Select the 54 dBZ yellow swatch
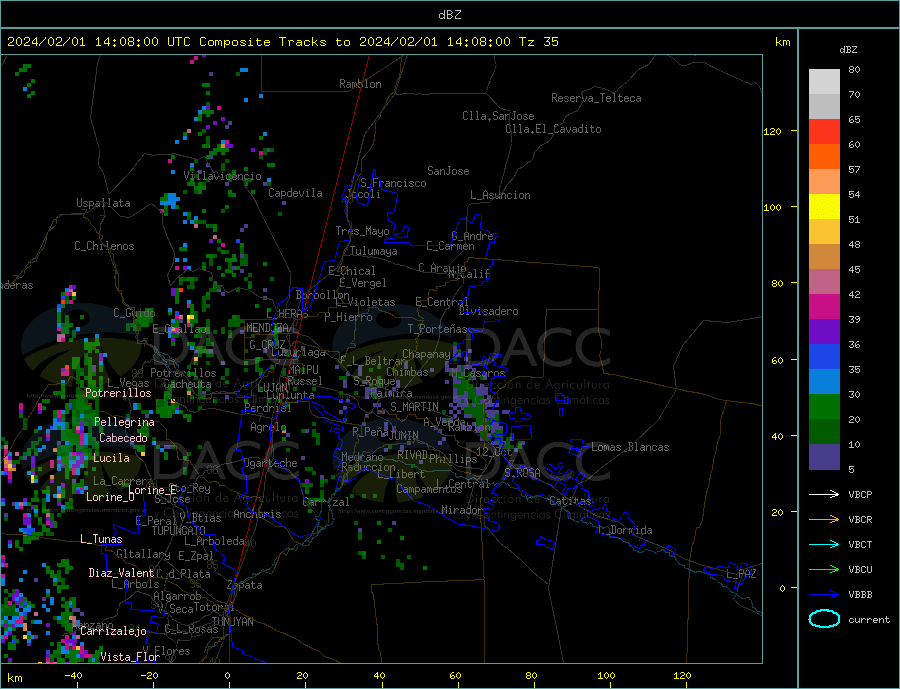The image size is (900, 689). pos(824,207)
